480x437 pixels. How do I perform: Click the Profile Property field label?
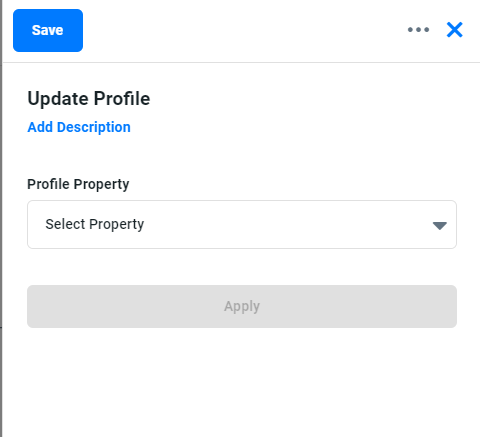coord(78,184)
